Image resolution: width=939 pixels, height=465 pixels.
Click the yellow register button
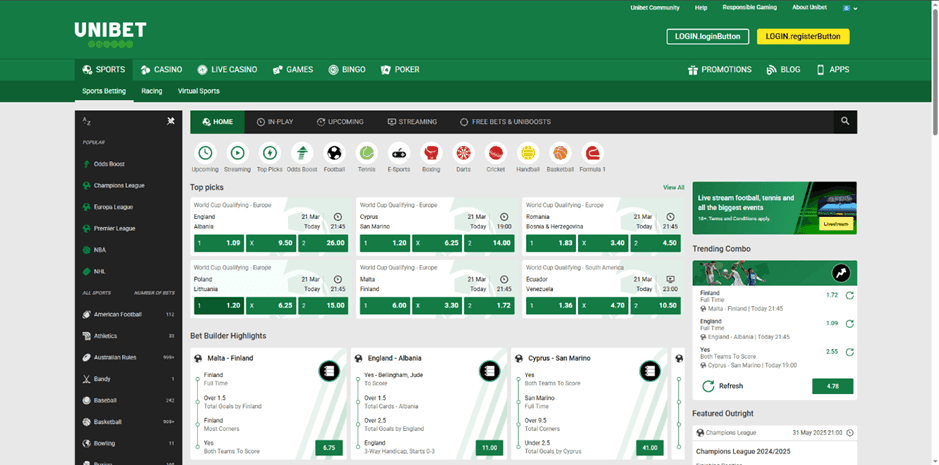(803, 36)
